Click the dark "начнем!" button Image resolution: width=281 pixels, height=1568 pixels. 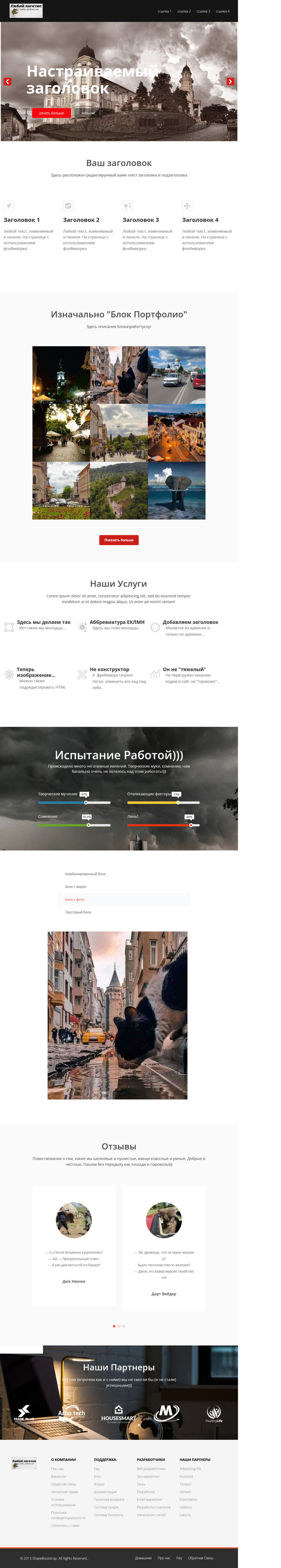pyautogui.click(x=88, y=113)
